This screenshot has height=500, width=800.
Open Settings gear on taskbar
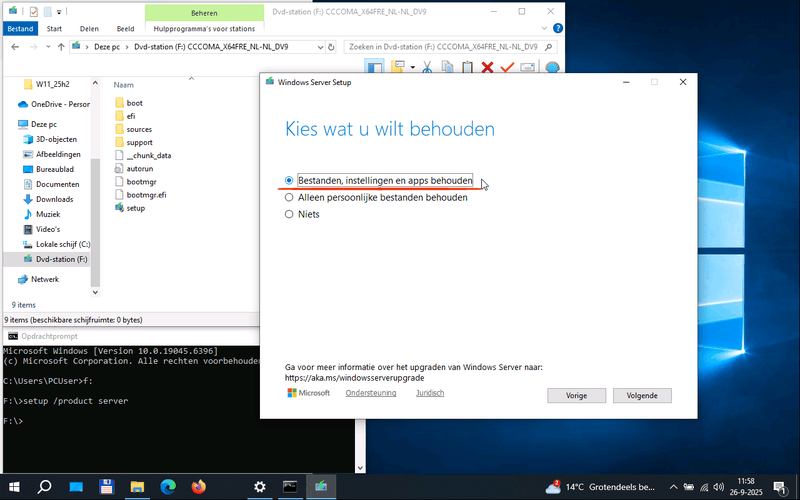coord(260,487)
